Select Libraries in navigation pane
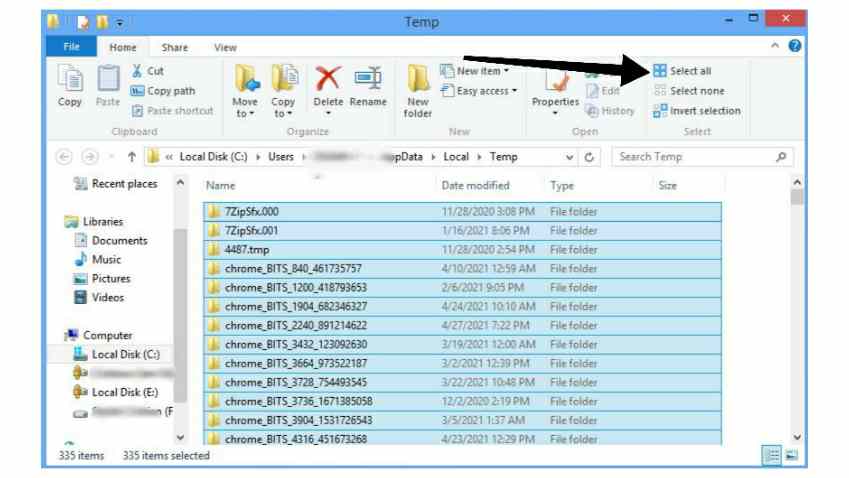The image size is (849, 478). 94,222
